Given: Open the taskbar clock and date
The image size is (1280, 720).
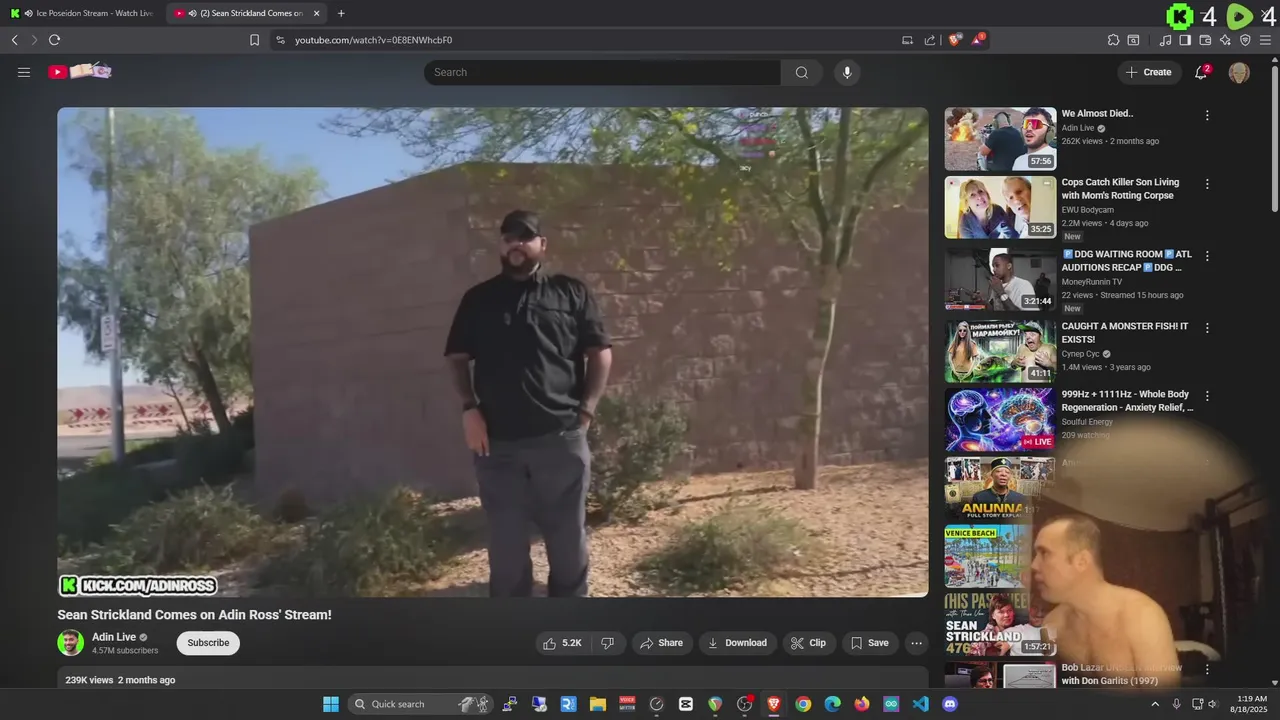Looking at the screenshot, I should (1251, 704).
